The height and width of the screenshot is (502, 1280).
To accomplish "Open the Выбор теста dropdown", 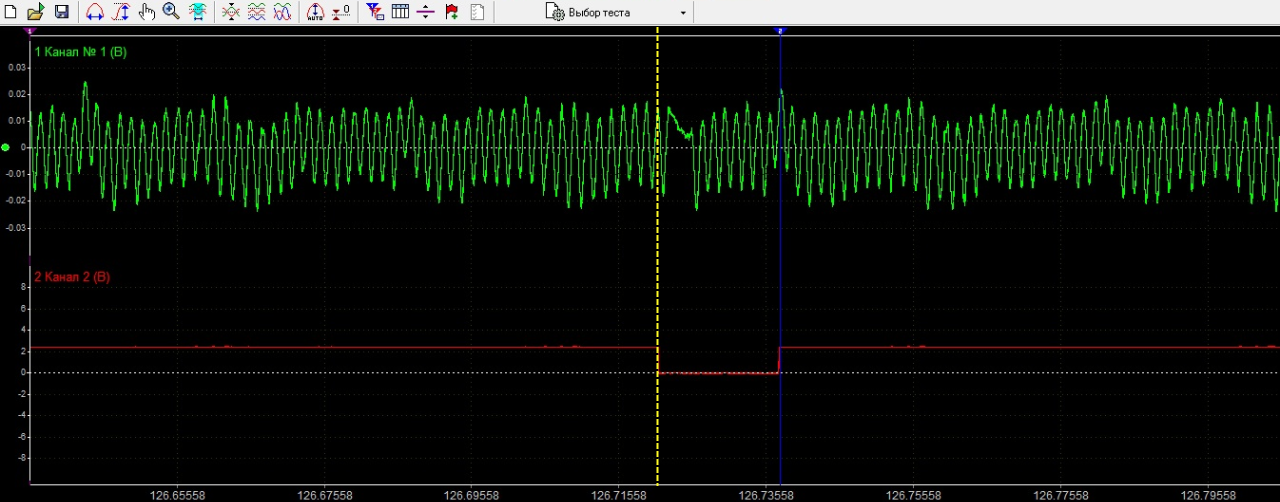I will click(618, 12).
